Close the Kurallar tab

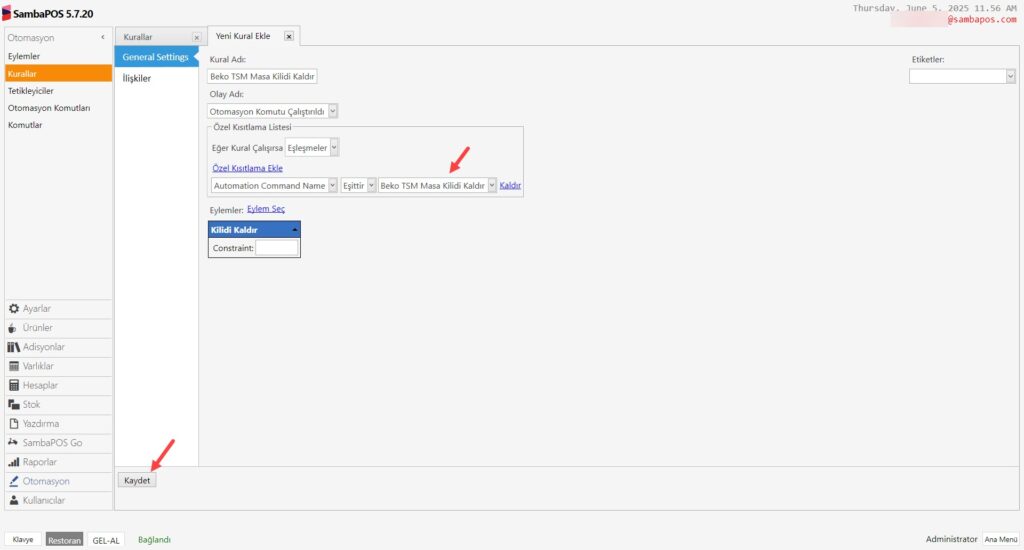coord(197,38)
